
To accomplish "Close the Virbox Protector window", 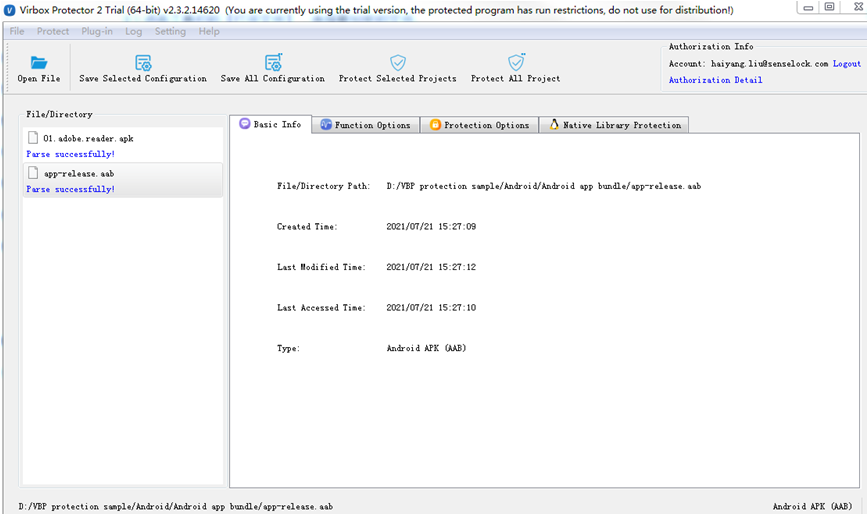I will [x=858, y=7].
